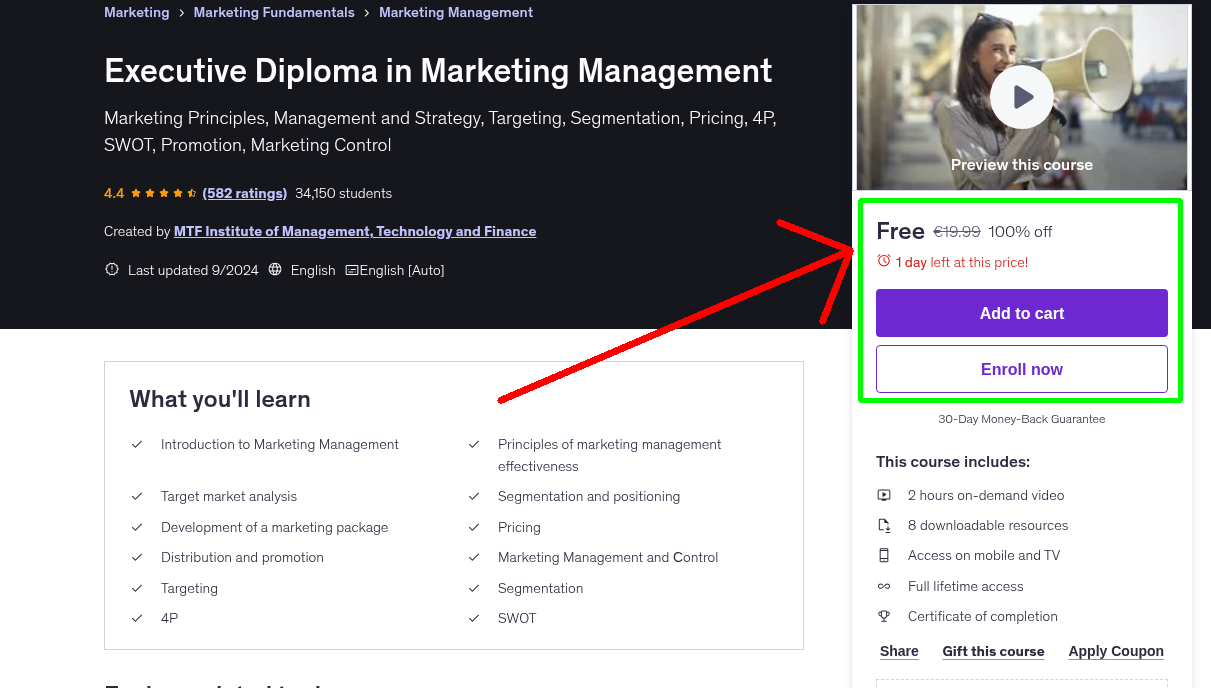Click the English [Auto] caption text
Viewport: 1211px width, 688px height.
point(402,270)
